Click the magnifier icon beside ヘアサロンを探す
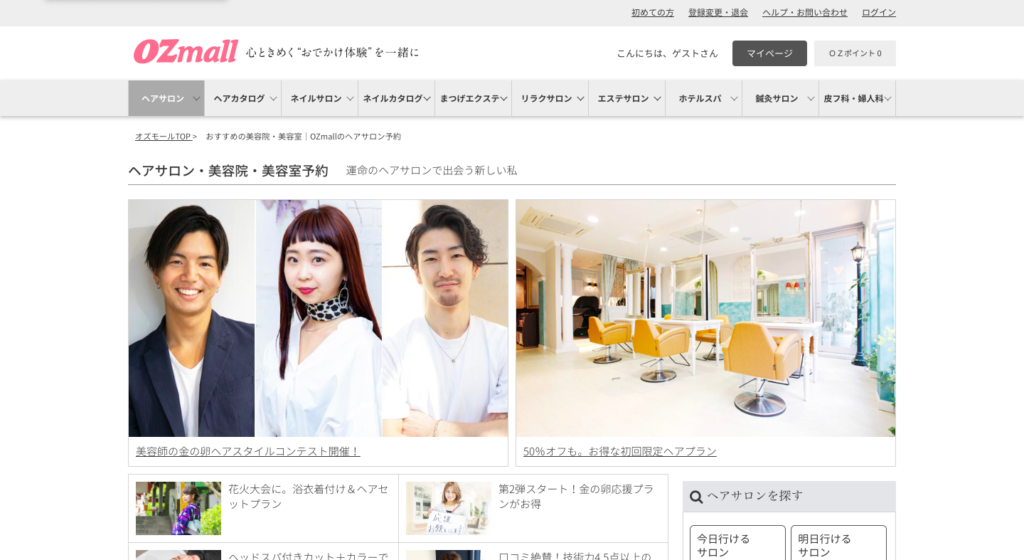 (696, 497)
